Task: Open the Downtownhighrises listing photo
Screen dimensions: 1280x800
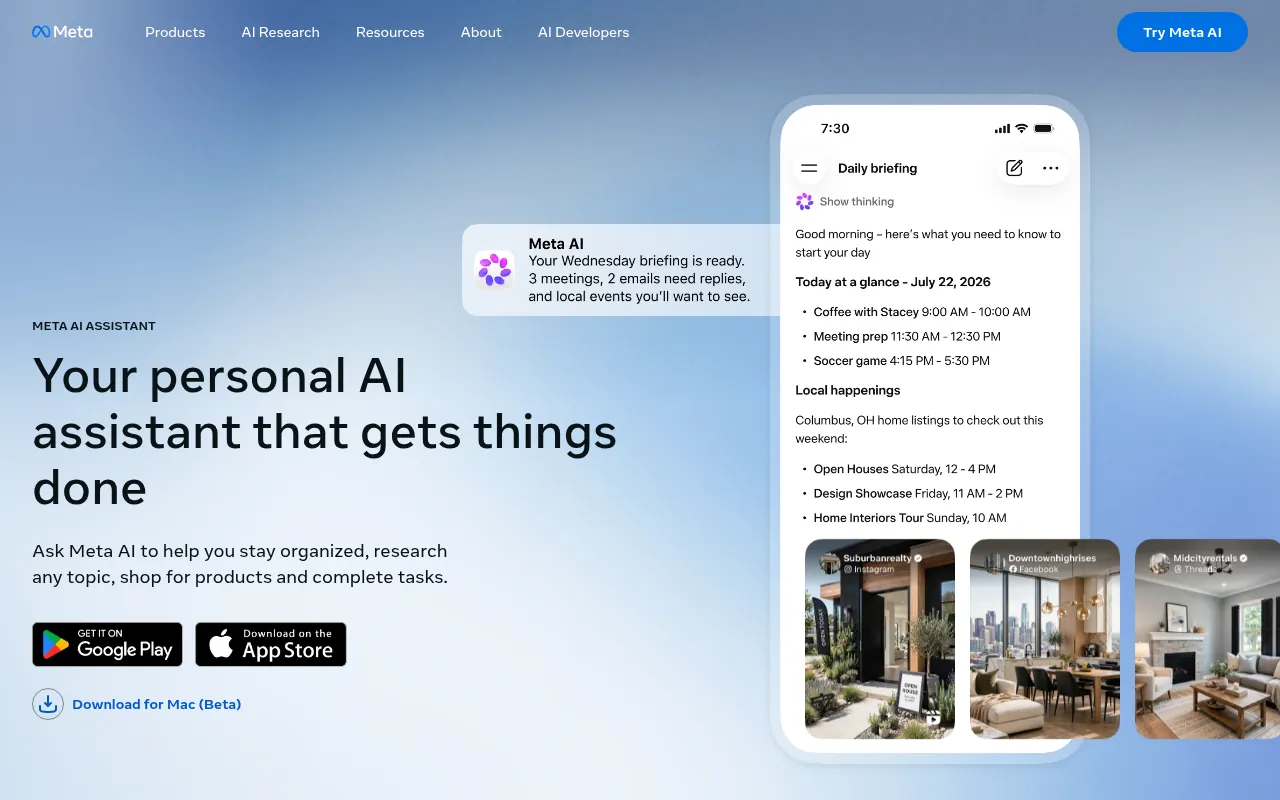Action: (1045, 639)
